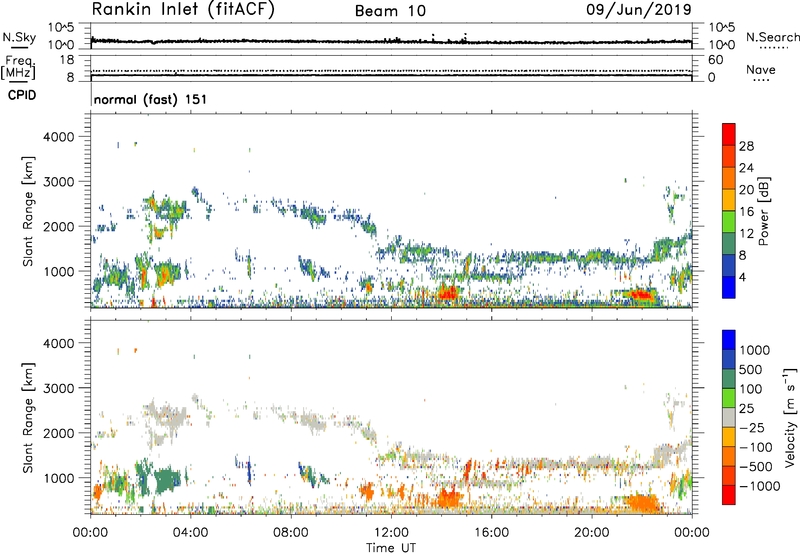The height and width of the screenshot is (554, 800).
Task: Click the 'CPID' row label
Action: (22, 95)
